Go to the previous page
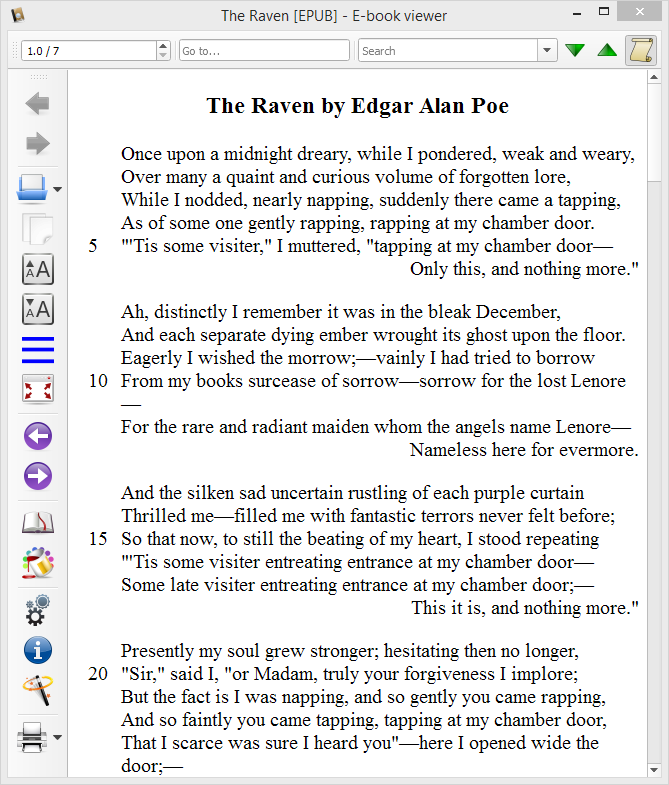Screen dimensions: 669x785 [x=38, y=436]
